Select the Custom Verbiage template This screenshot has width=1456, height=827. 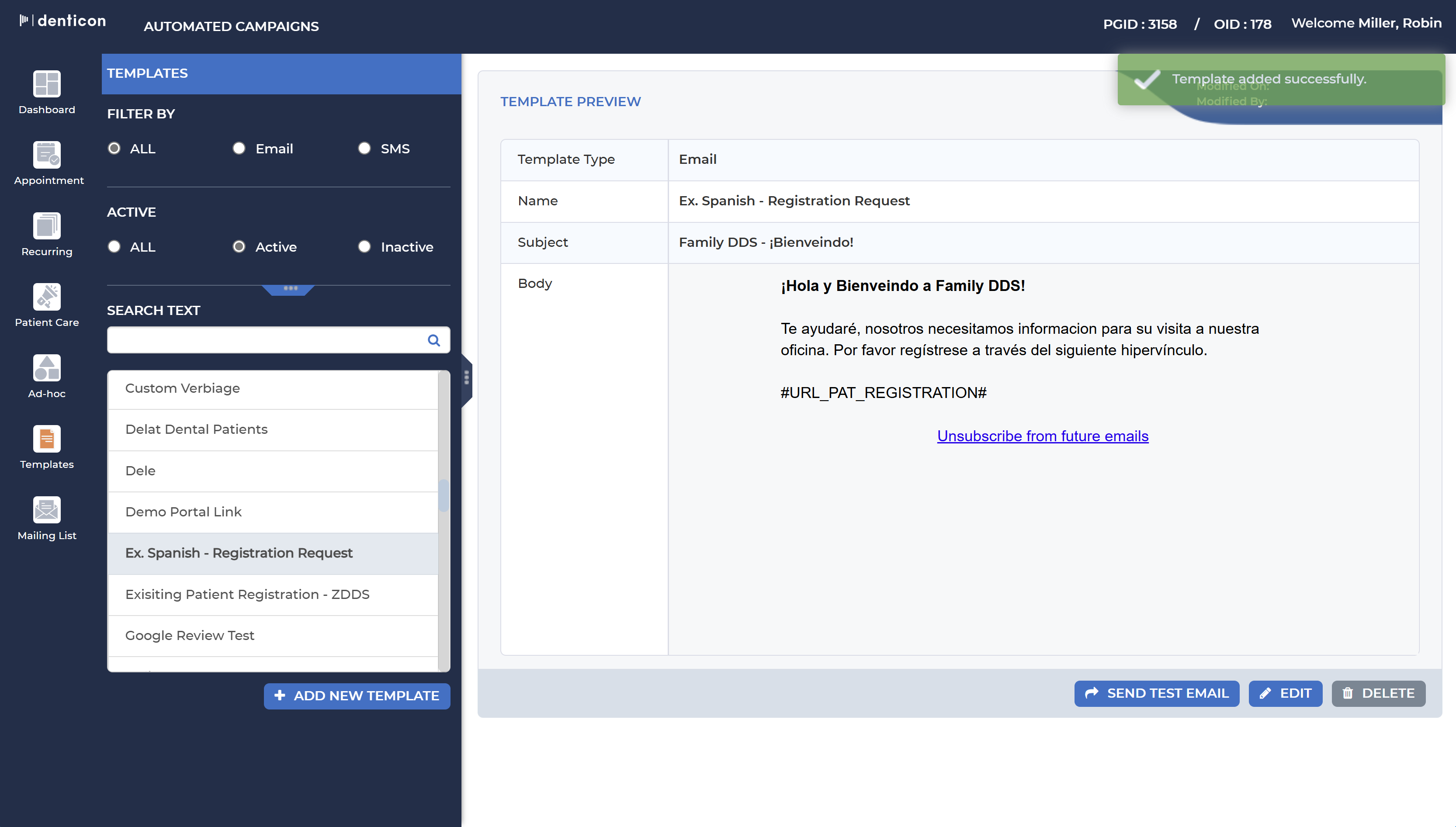point(273,388)
